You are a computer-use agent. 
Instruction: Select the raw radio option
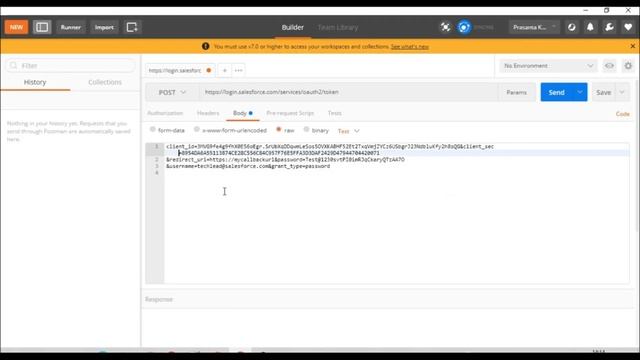279,130
